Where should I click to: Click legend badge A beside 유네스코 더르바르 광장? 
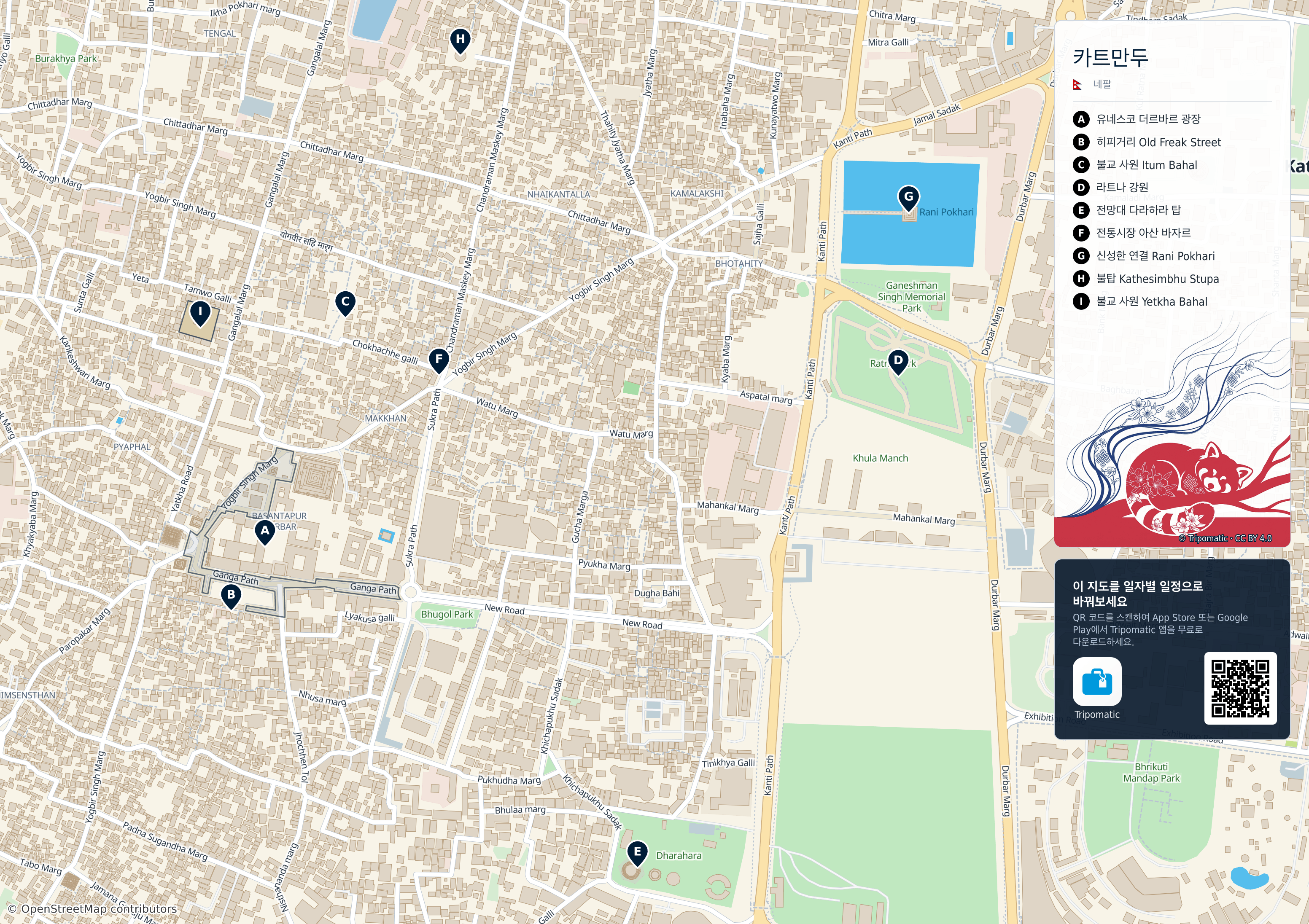pyautogui.click(x=1081, y=119)
